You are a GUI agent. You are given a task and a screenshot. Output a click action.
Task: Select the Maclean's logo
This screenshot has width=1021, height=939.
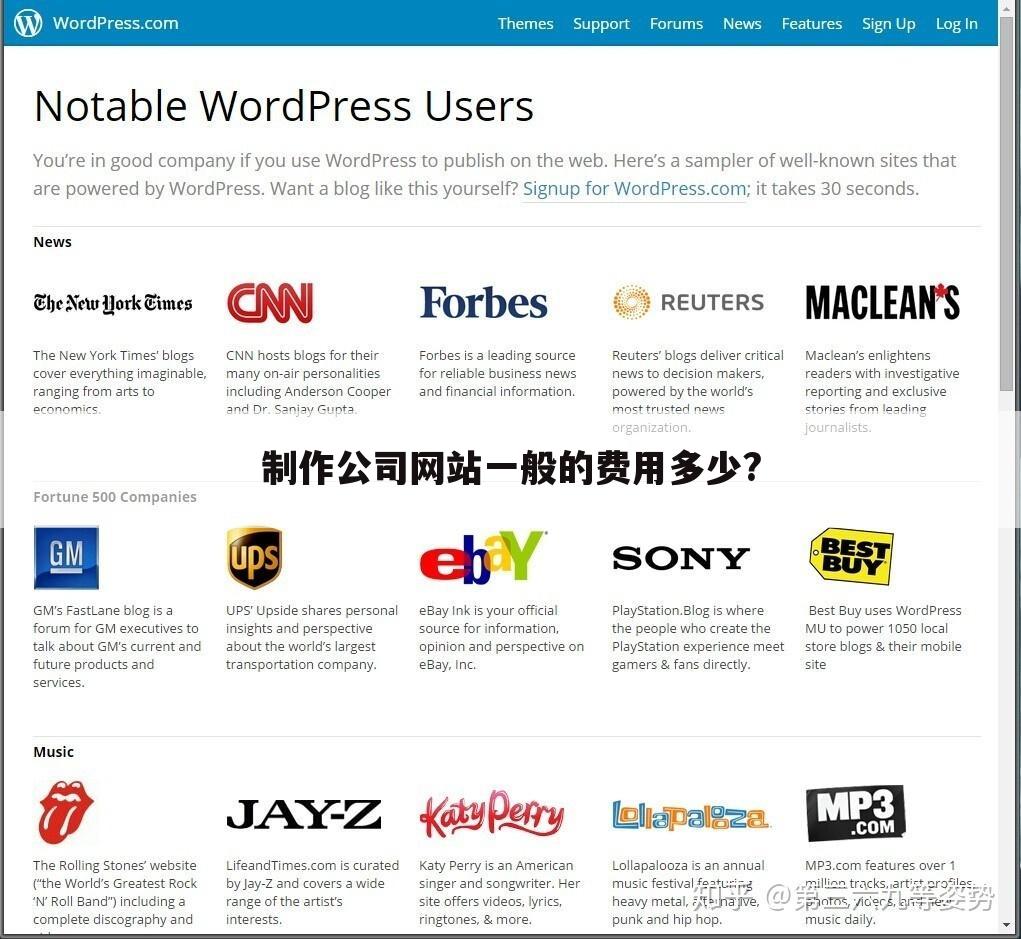[882, 300]
